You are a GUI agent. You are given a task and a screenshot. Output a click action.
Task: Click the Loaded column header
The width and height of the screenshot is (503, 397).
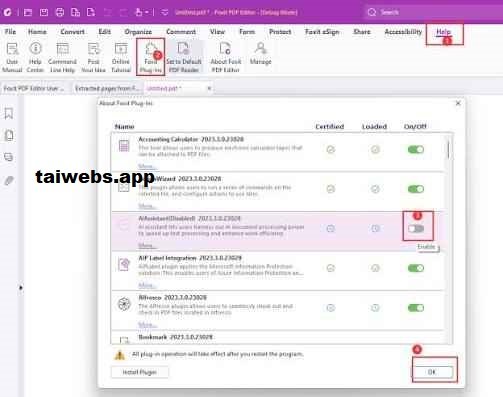click(374, 126)
